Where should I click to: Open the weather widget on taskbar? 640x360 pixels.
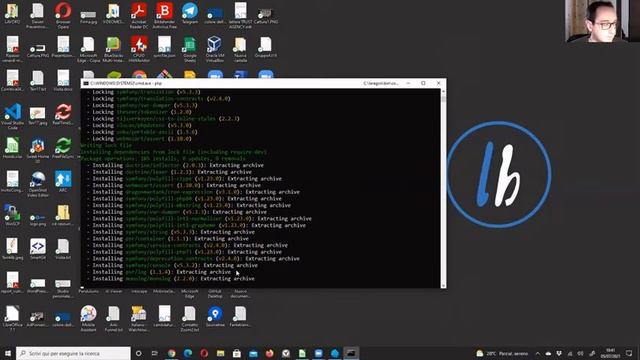point(502,353)
